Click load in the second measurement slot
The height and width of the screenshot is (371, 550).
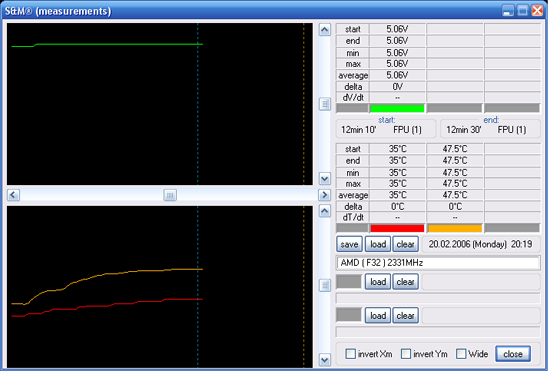378,282
